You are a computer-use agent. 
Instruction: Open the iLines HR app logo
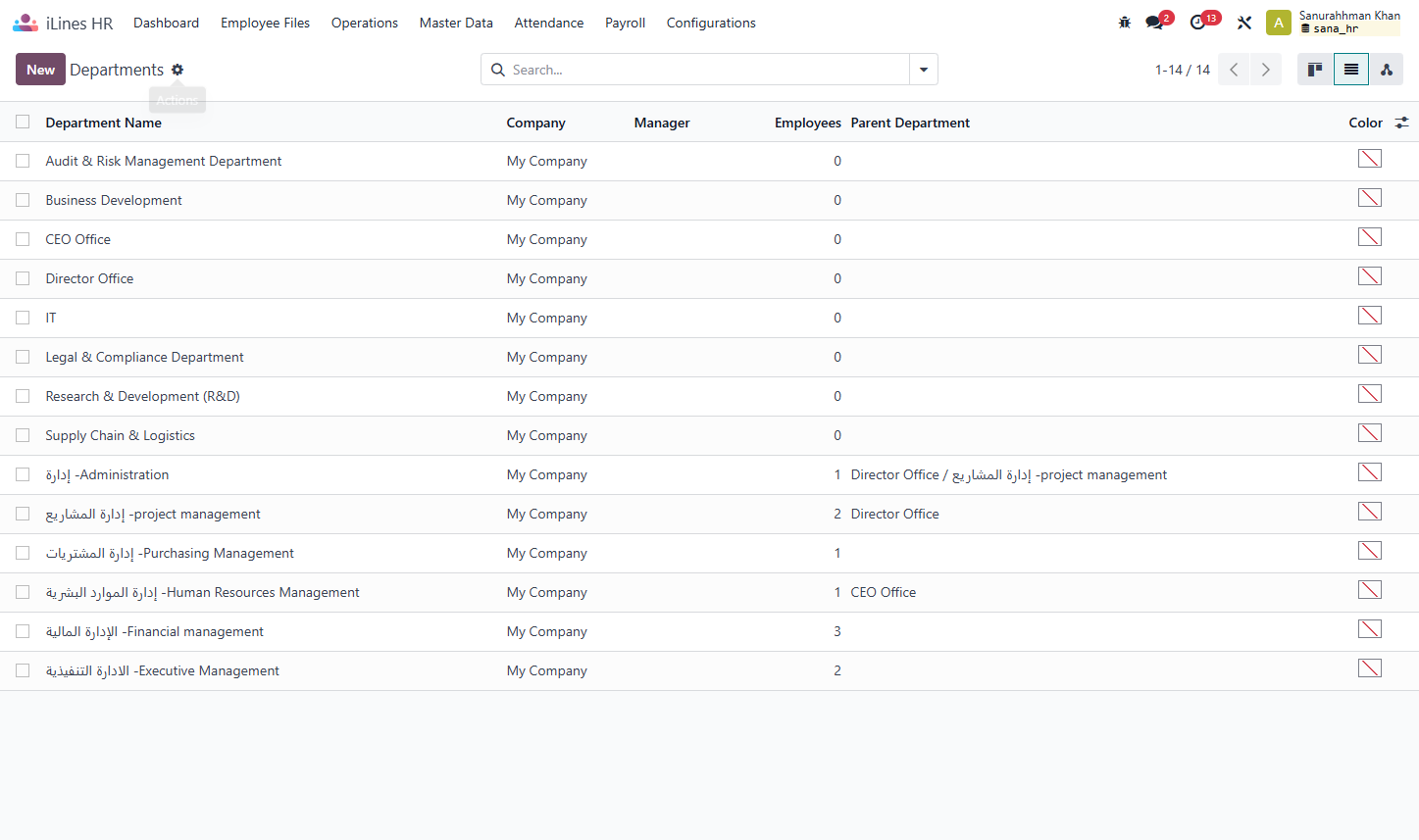point(25,23)
